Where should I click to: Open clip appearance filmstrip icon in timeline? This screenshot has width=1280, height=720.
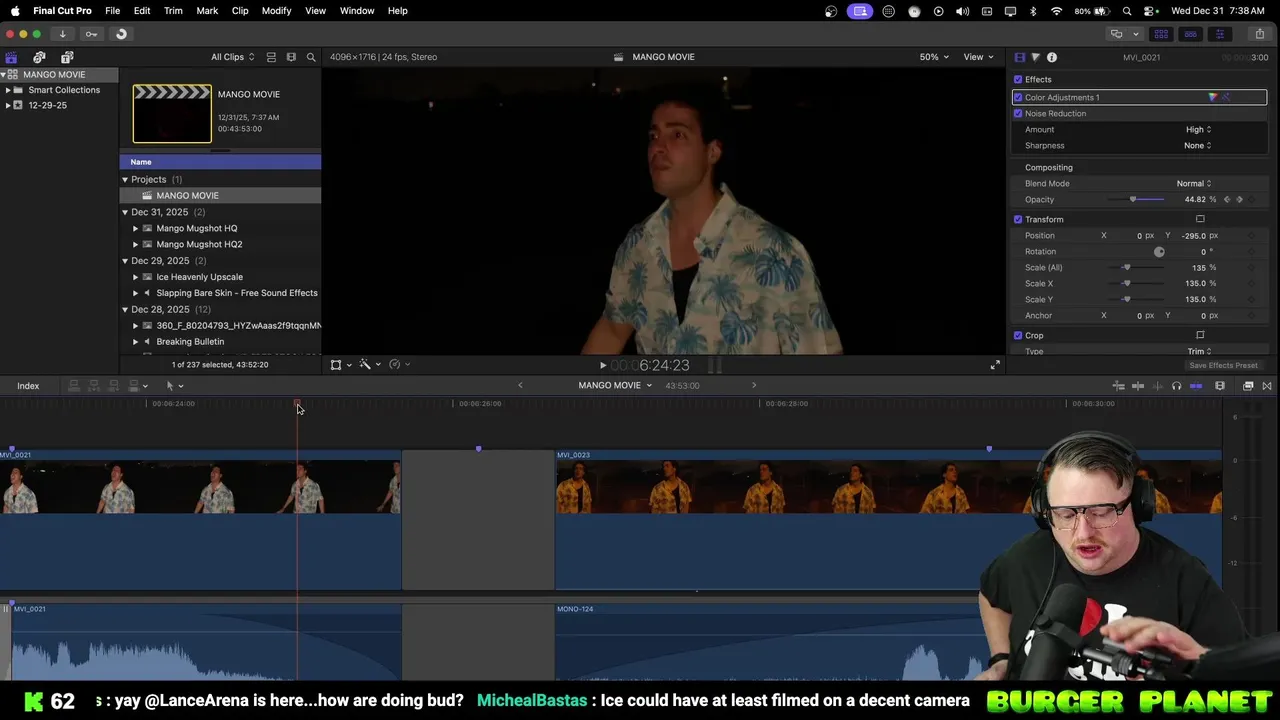[x=1220, y=386]
